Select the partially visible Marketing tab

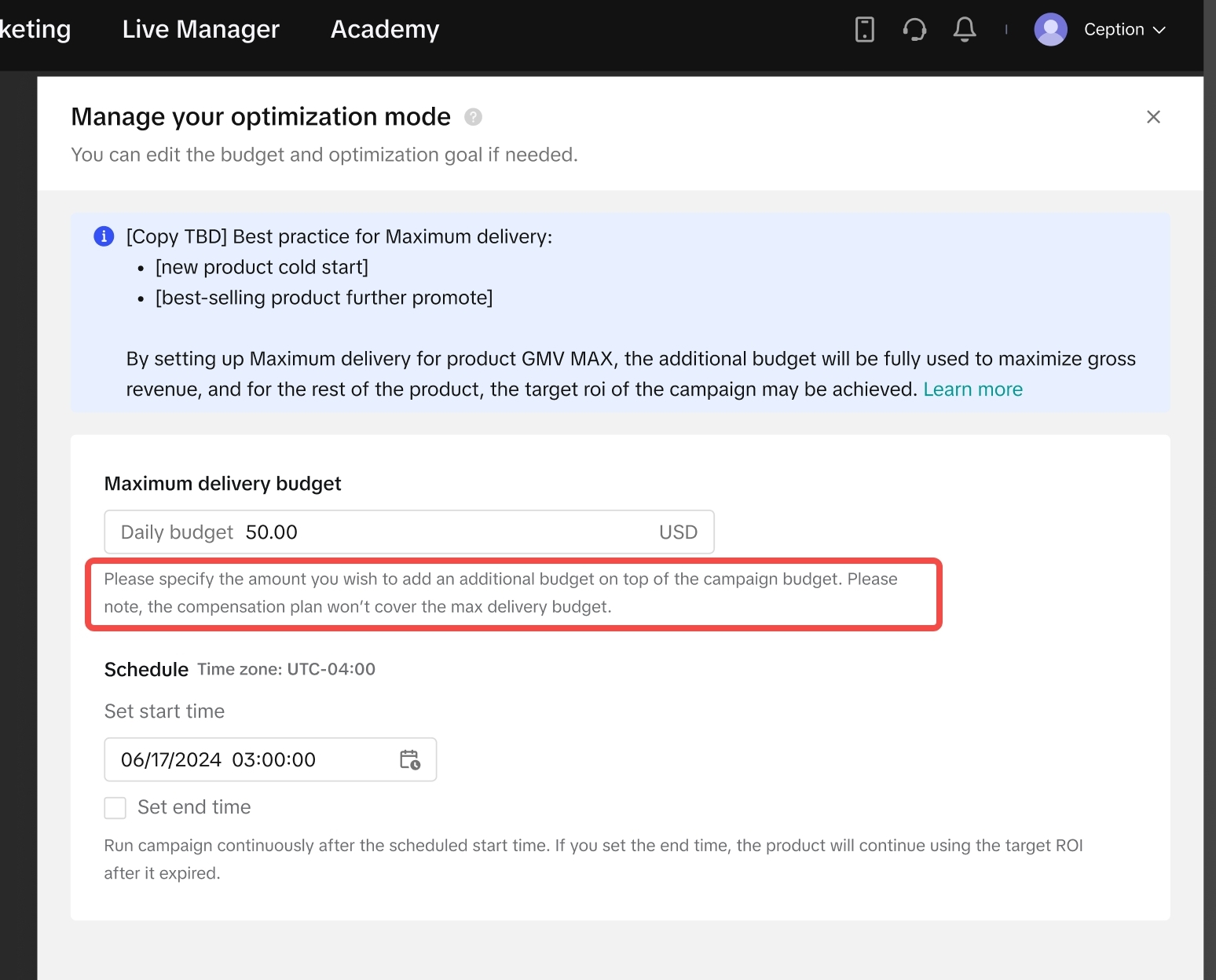coord(35,29)
